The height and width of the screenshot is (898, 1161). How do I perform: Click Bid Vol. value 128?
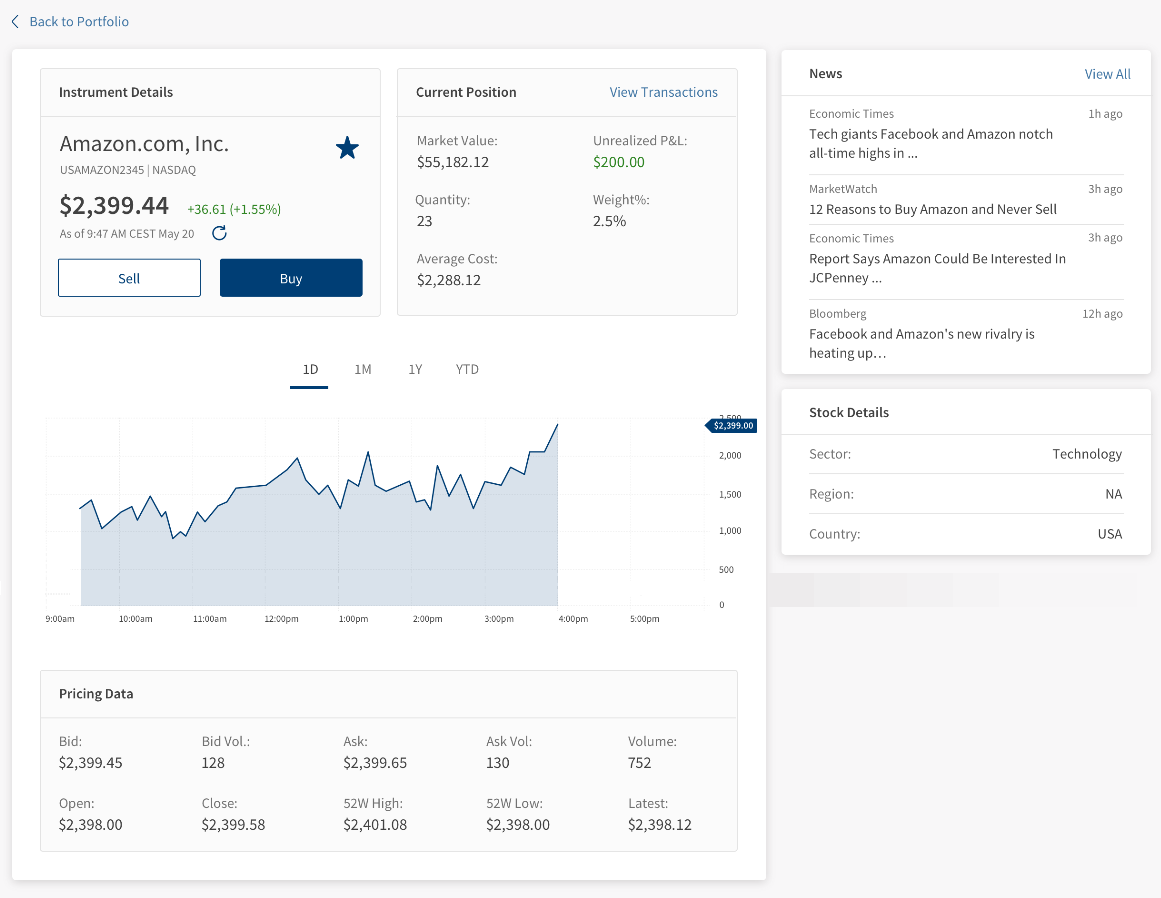pos(213,763)
